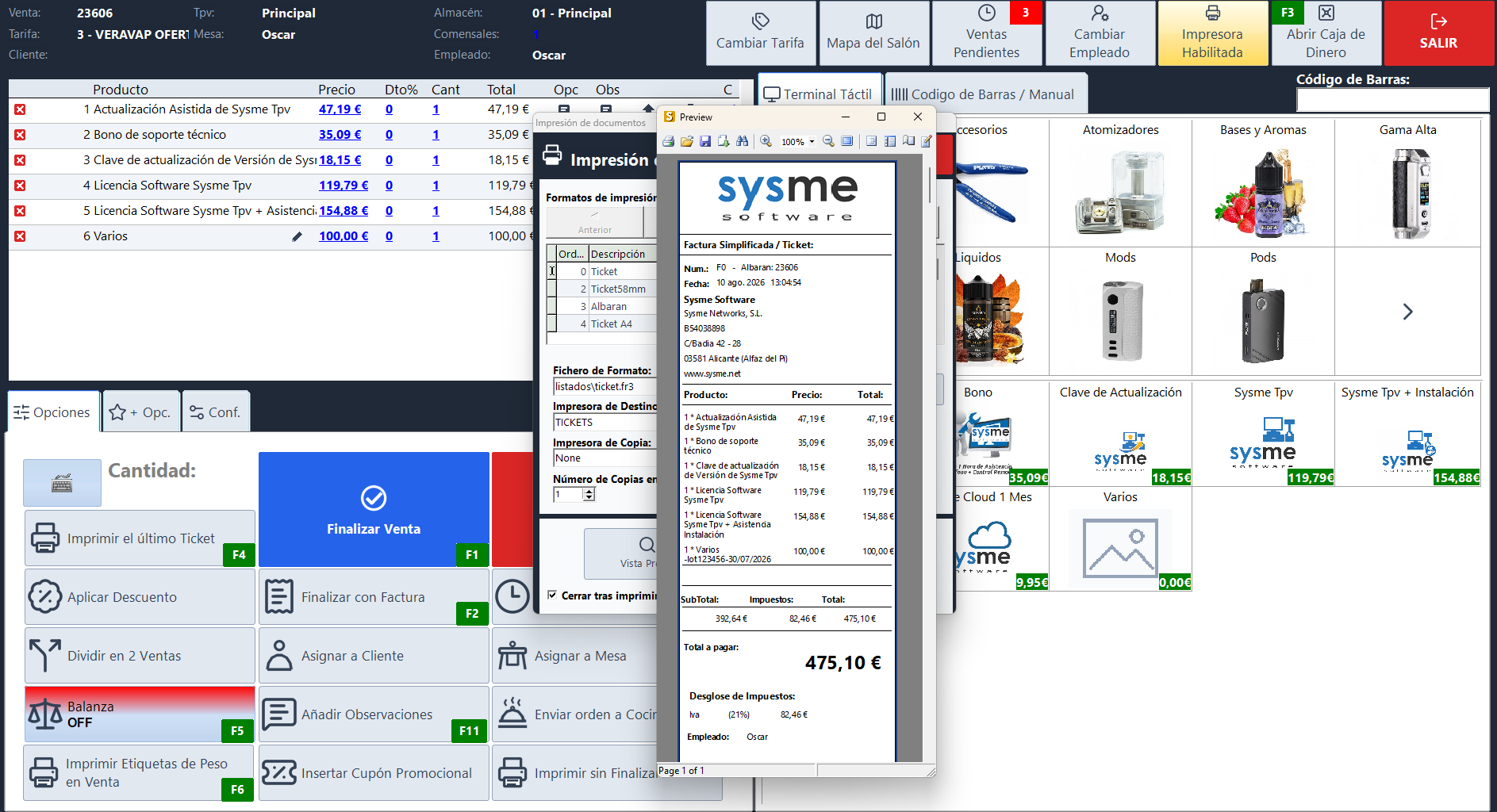1497x812 pixels.
Task: Adjust the Número de Copias spinner
Action: coord(589,494)
